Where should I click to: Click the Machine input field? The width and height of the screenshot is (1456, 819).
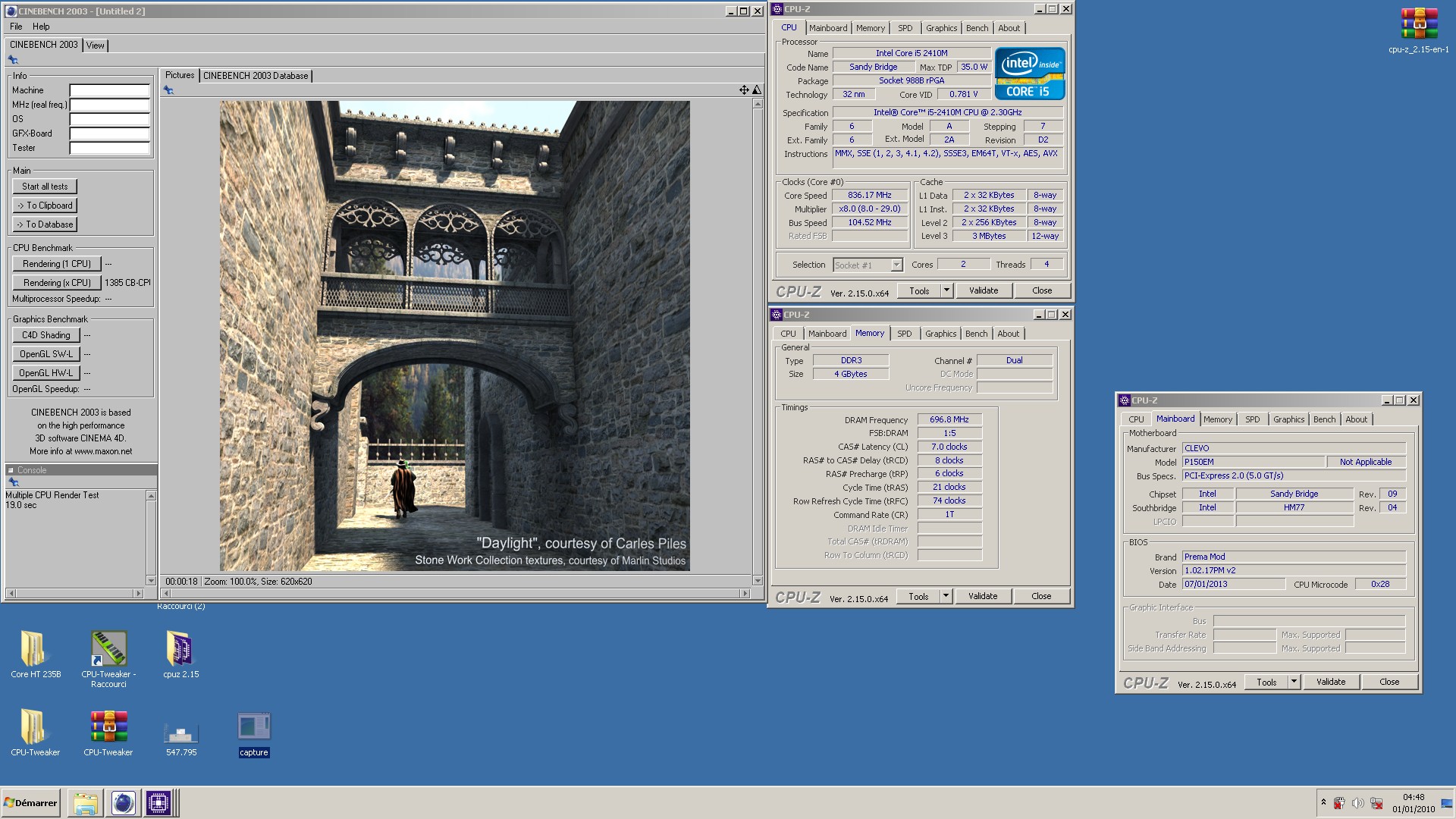(x=110, y=90)
